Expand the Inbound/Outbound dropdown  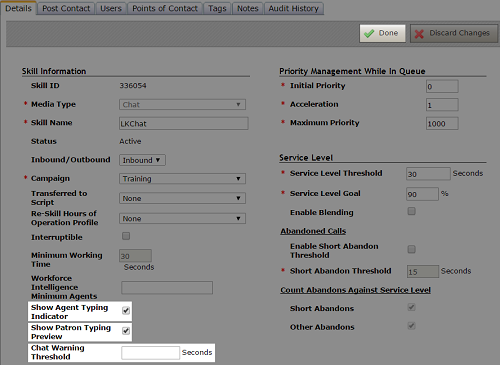click(x=142, y=160)
